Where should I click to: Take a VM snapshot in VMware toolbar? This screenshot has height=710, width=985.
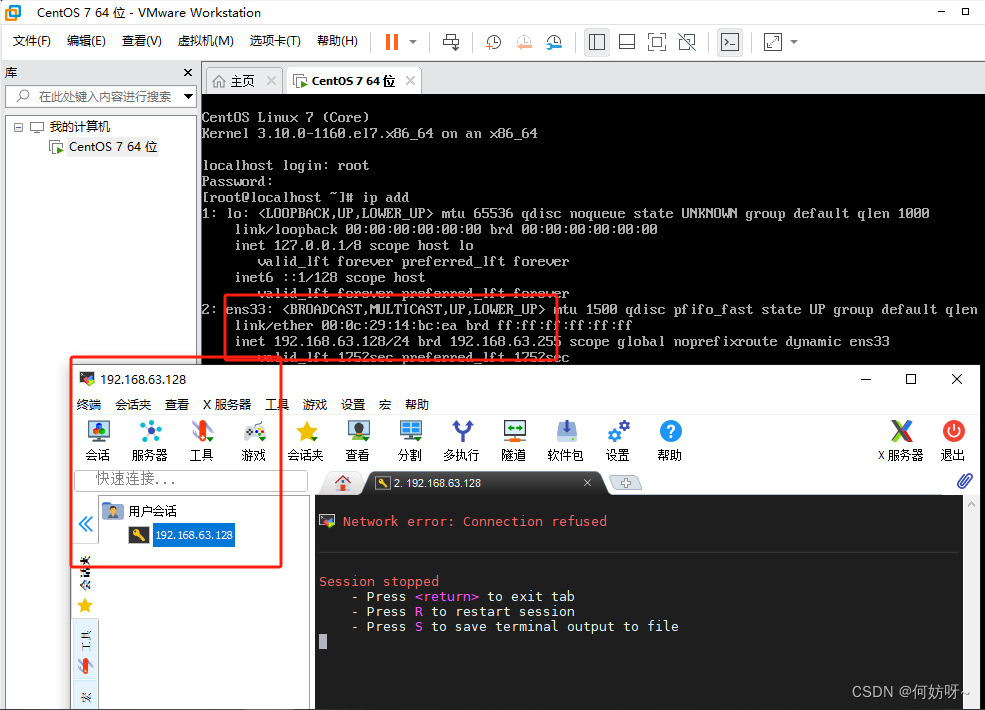coord(492,42)
